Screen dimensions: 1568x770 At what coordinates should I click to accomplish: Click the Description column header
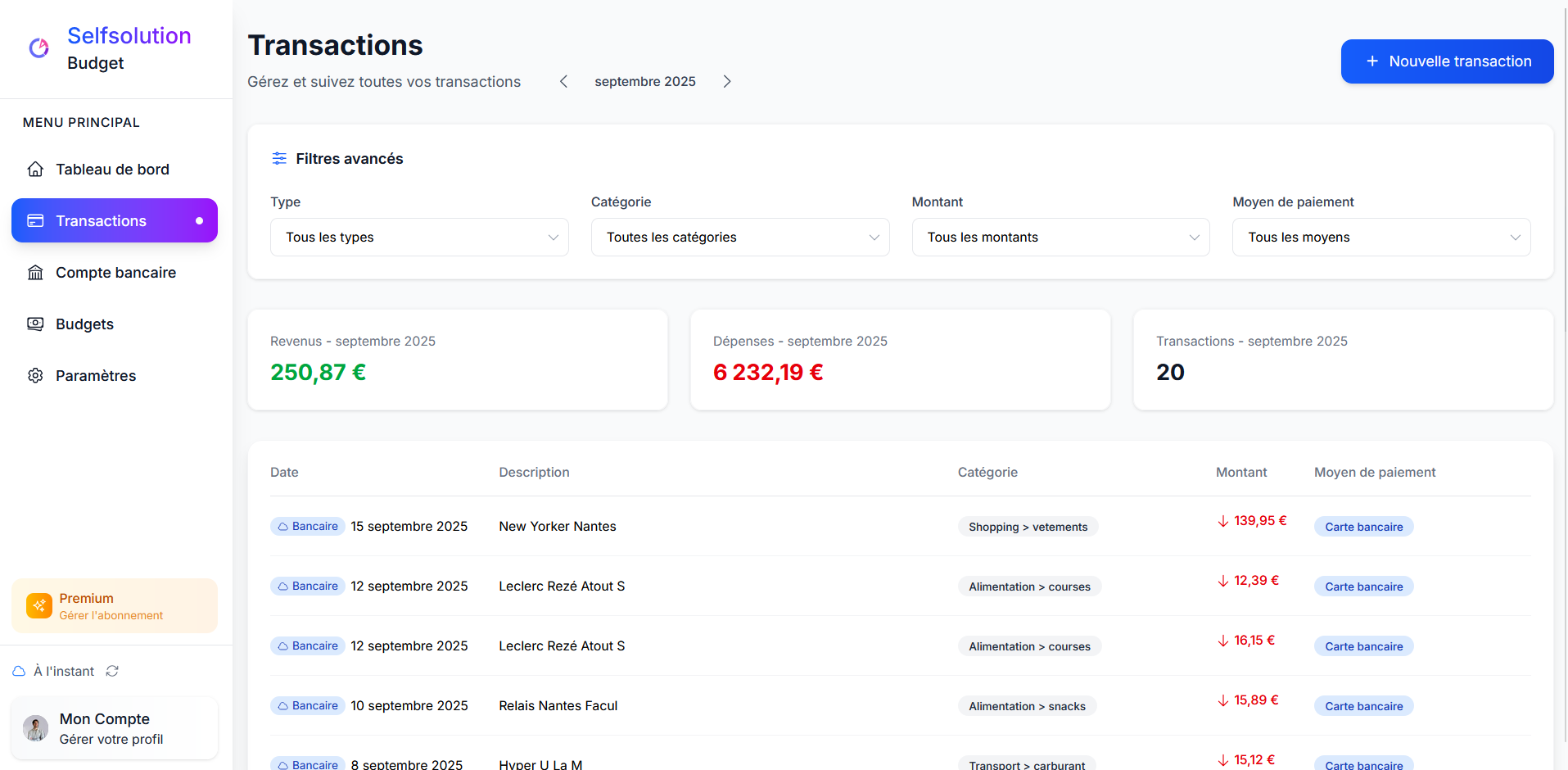click(x=534, y=472)
